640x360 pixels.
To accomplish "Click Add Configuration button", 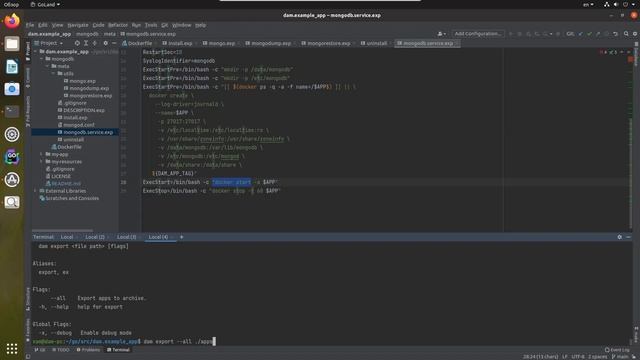I will tap(478, 34).
